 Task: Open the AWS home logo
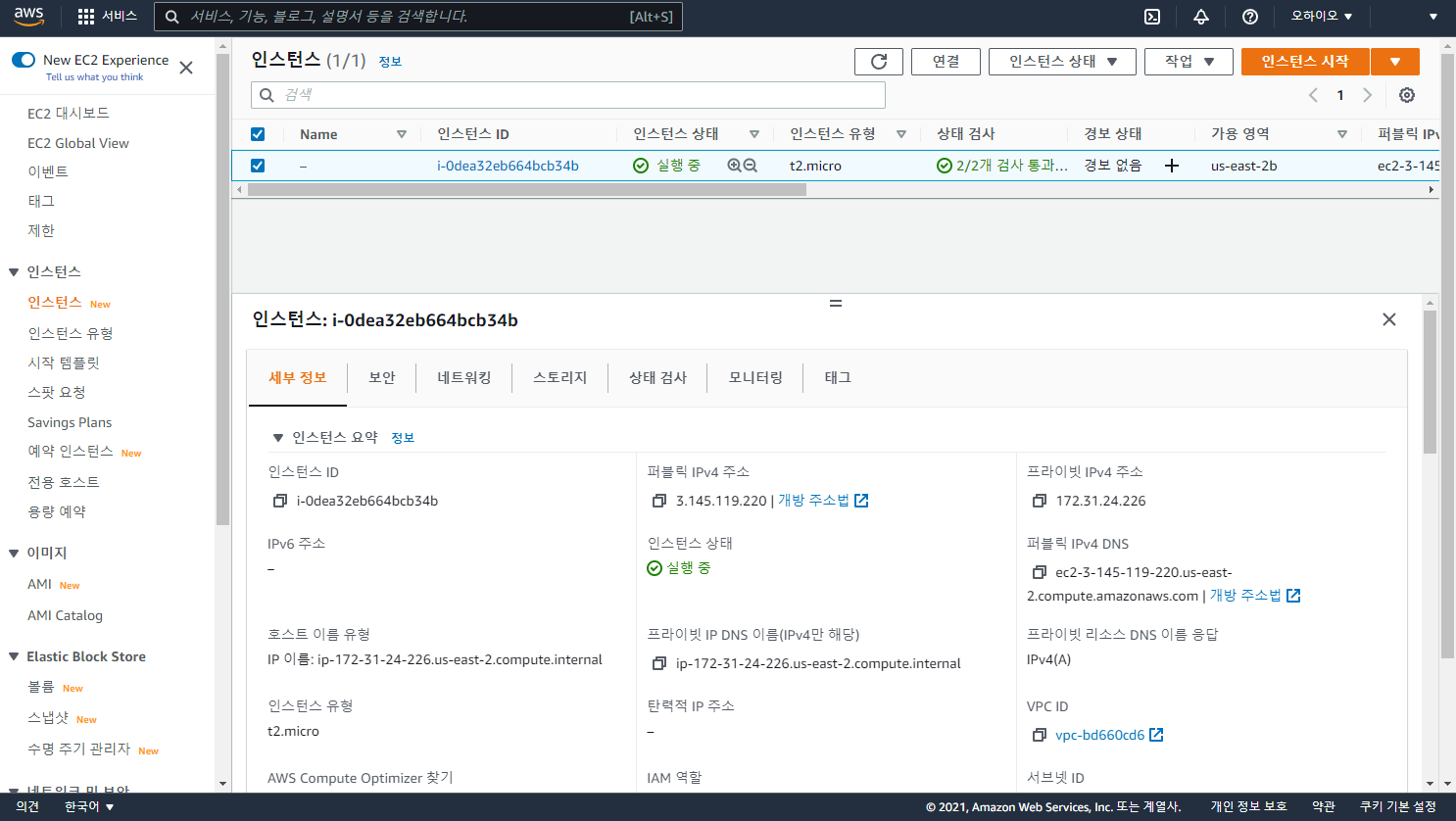(28, 17)
